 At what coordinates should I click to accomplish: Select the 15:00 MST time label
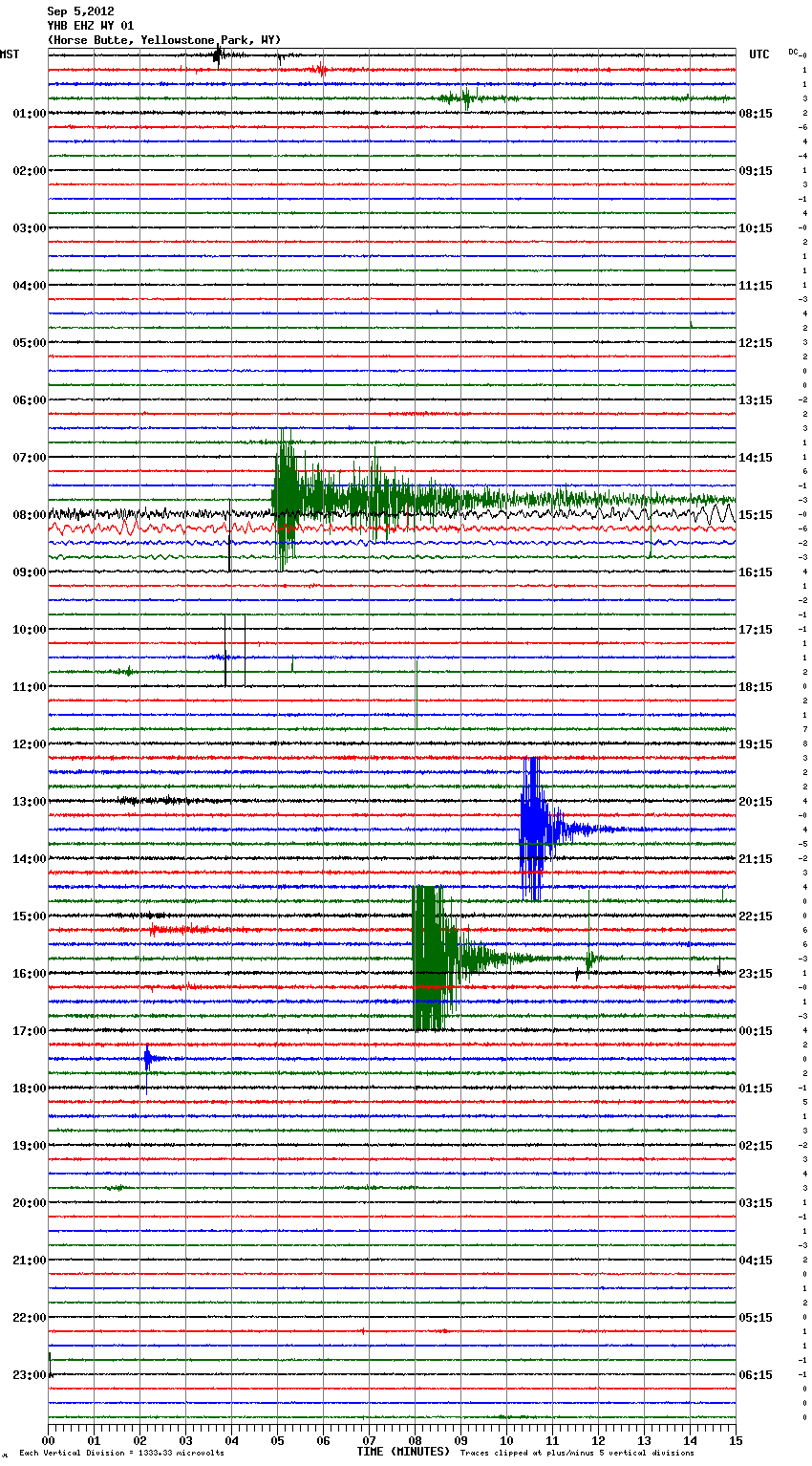tap(29, 916)
